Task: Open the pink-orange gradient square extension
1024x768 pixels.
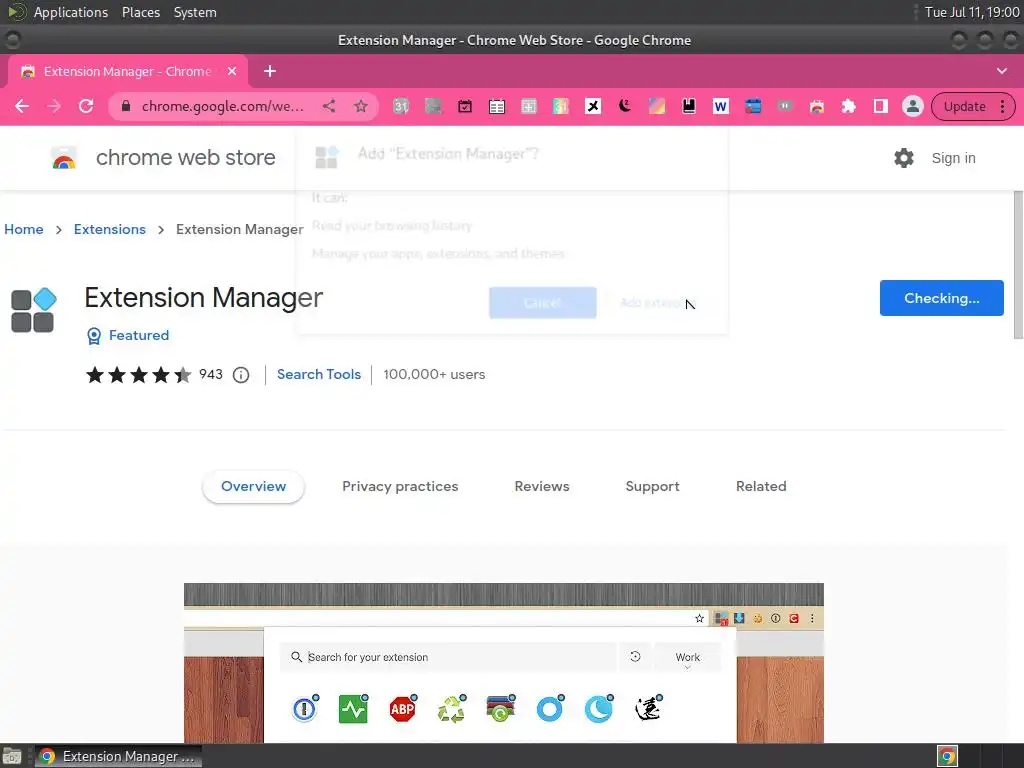Action: click(x=657, y=106)
